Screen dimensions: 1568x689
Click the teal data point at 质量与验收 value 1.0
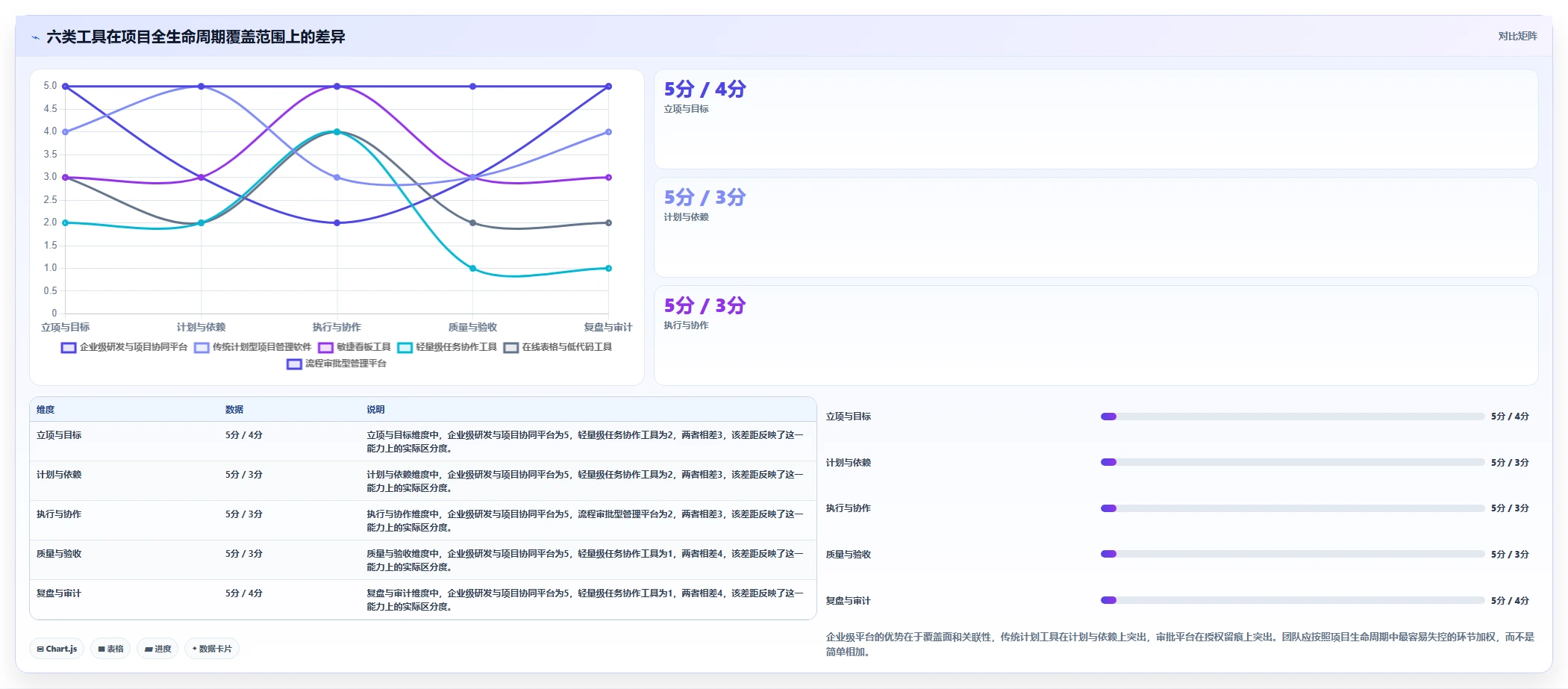coord(472,268)
